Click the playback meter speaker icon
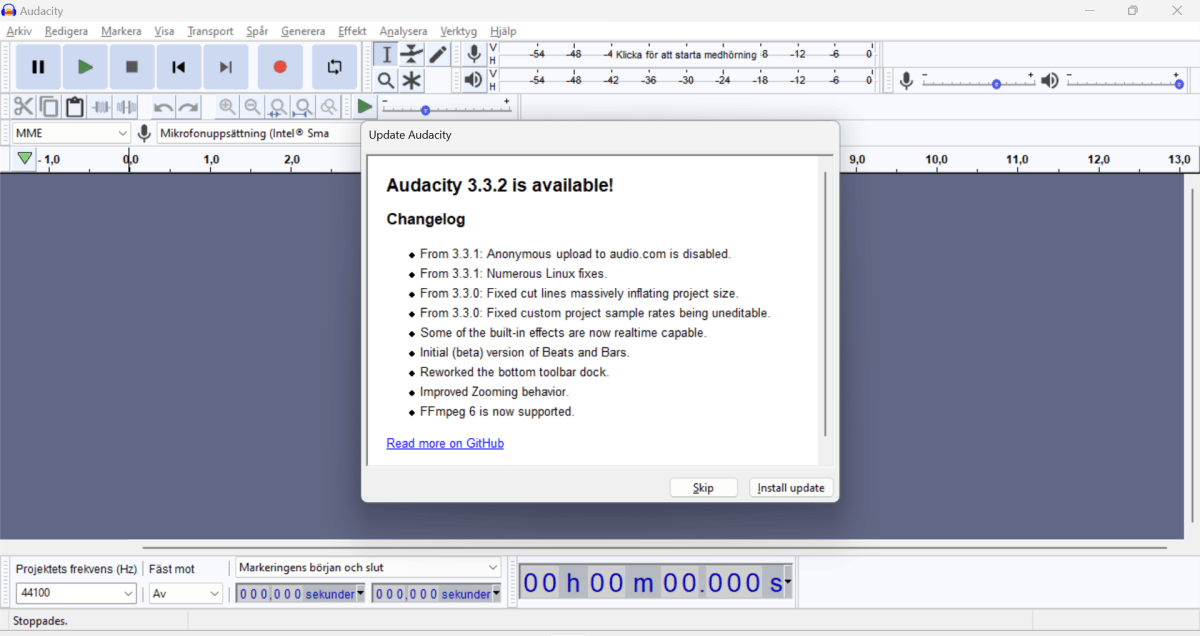Viewport: 1200px width, 636px height. point(474,80)
